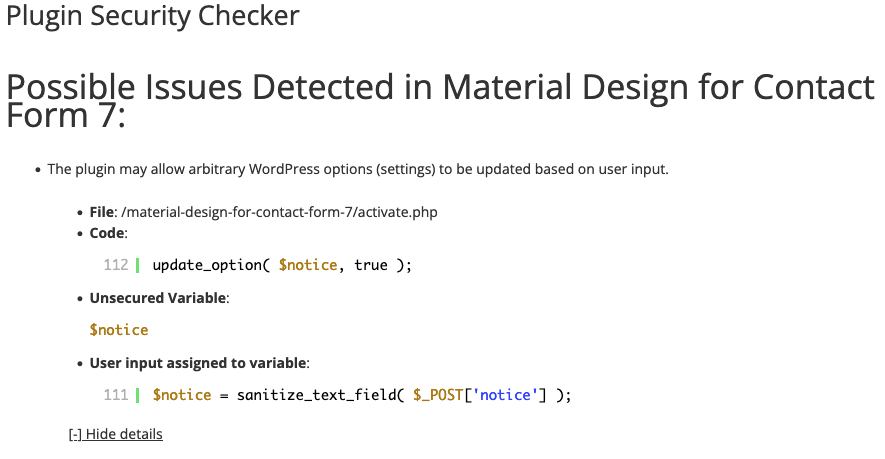The width and height of the screenshot is (885, 459).
Task: Click the sanitize_text_field code line 111
Action: click(x=362, y=395)
